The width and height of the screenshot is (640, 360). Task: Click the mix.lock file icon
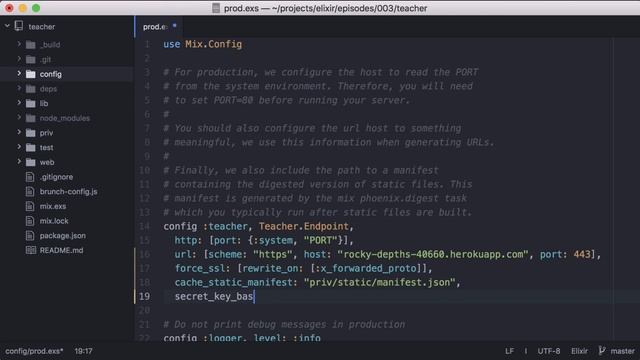30,221
